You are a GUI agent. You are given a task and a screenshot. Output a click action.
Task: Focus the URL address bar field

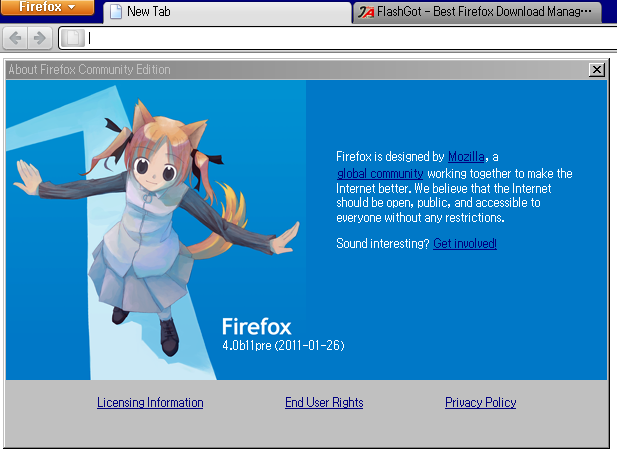tap(338, 38)
